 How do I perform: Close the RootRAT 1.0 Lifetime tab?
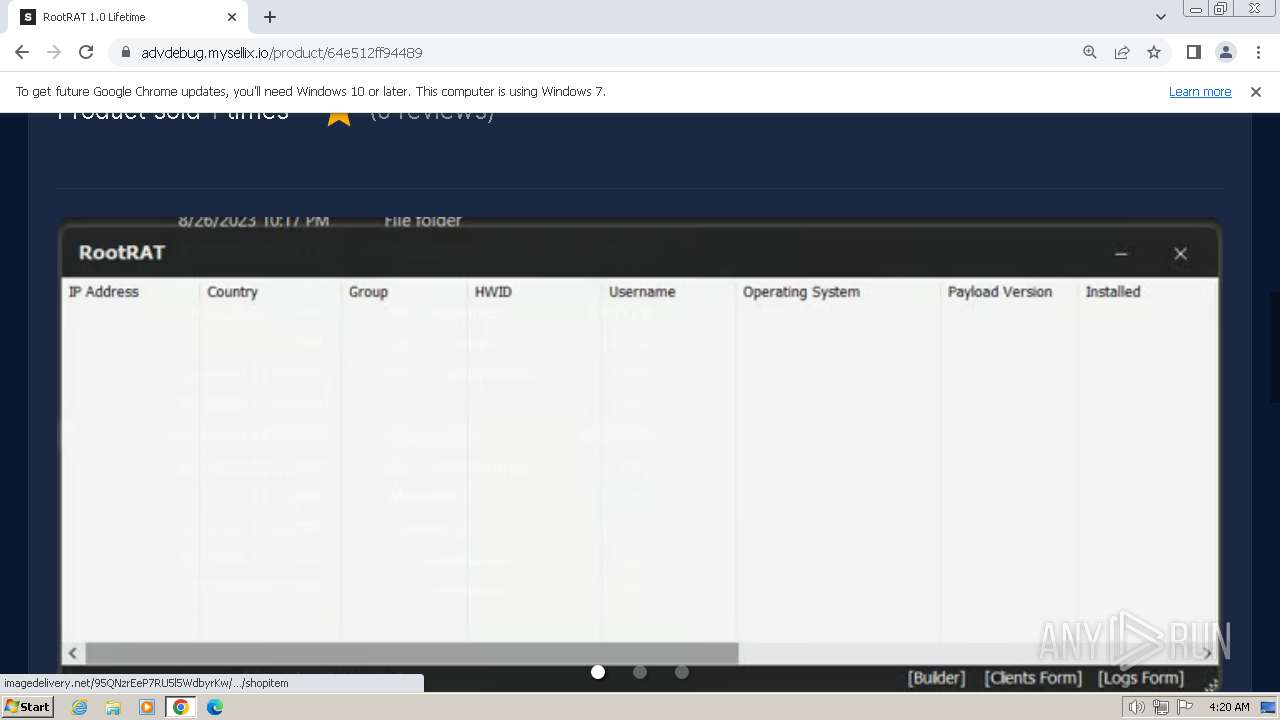coord(232,17)
